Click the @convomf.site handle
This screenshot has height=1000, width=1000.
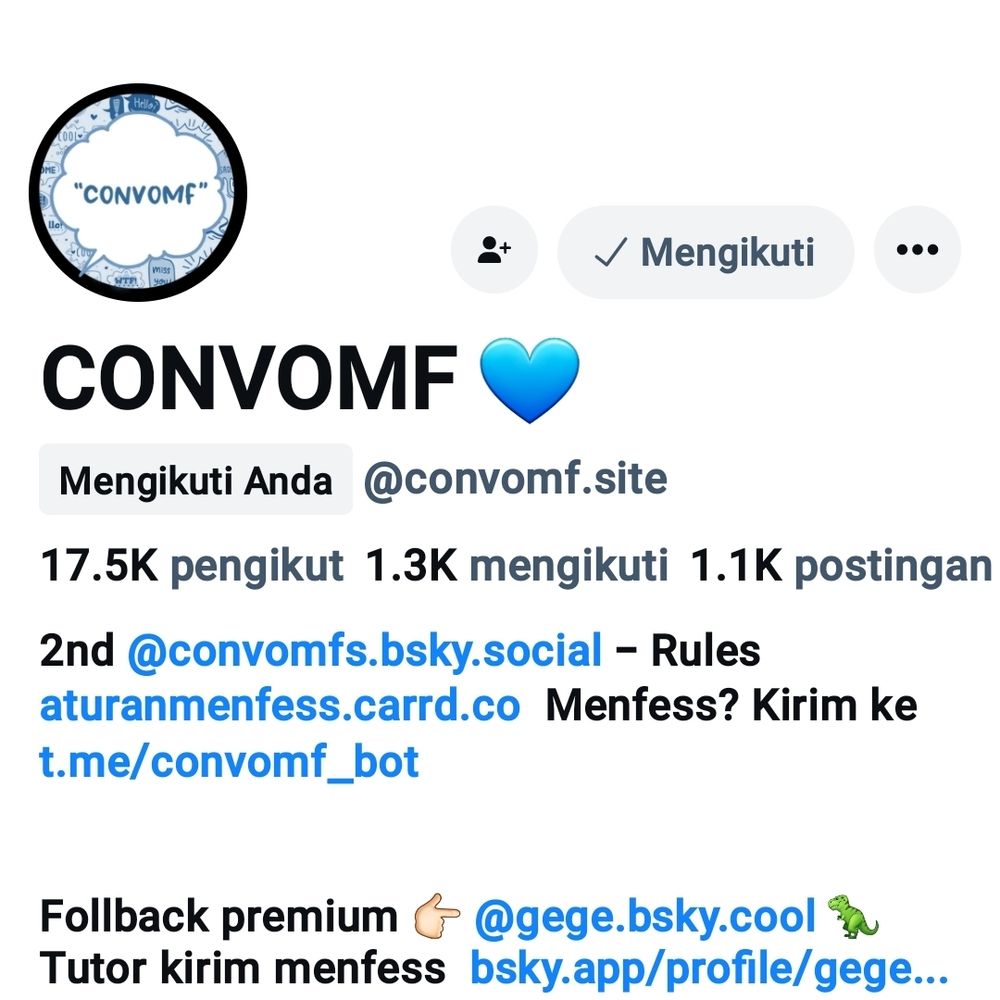pos(515,479)
